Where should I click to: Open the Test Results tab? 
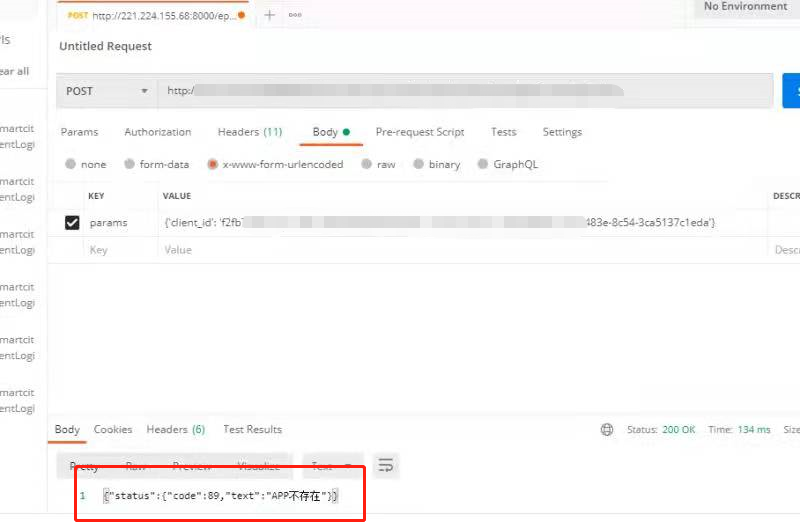[x=252, y=430]
